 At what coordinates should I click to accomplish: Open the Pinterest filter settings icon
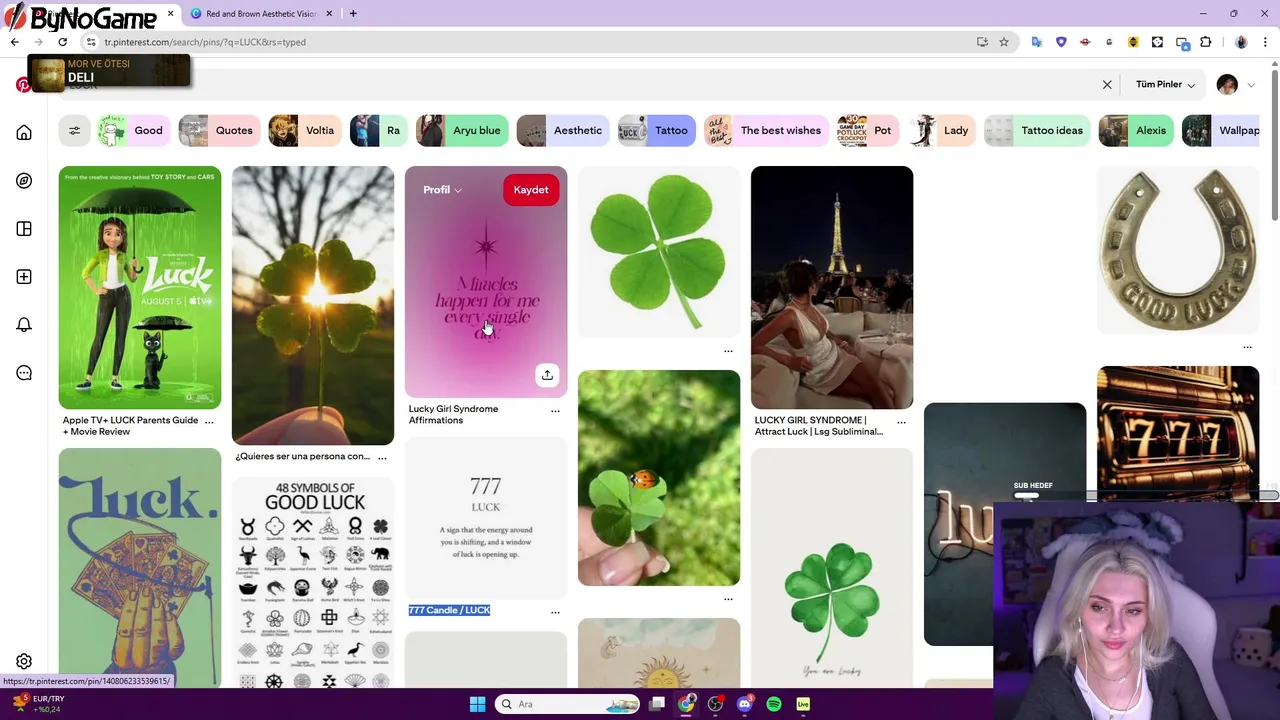[x=74, y=130]
